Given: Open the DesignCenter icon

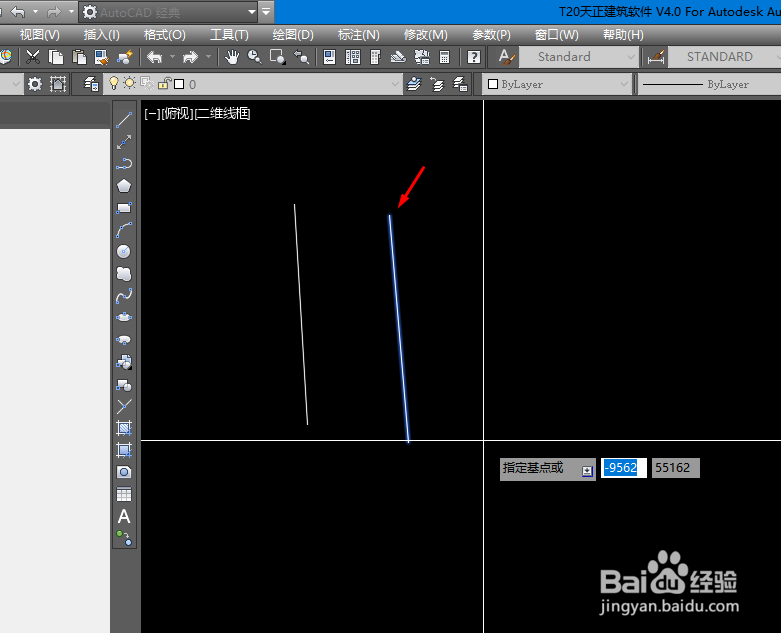Looking at the screenshot, I should (353, 57).
